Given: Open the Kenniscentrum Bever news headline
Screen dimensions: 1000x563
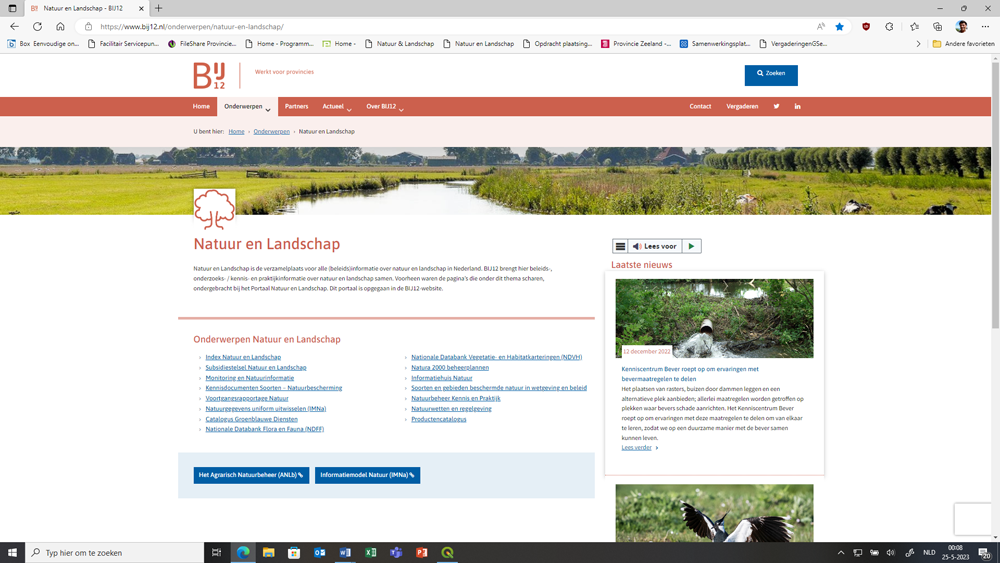Looking at the screenshot, I should click(690, 374).
